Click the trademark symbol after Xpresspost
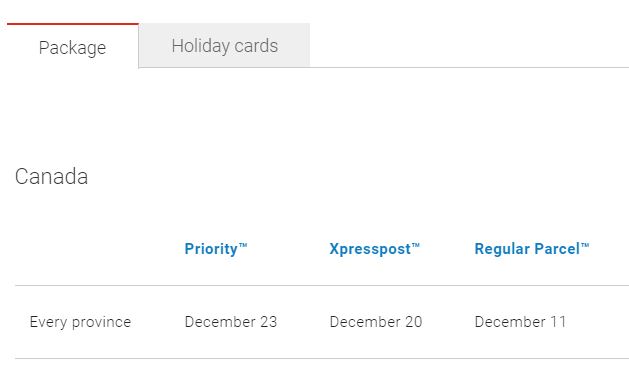Screen dimensions: 629x367 [415, 245]
